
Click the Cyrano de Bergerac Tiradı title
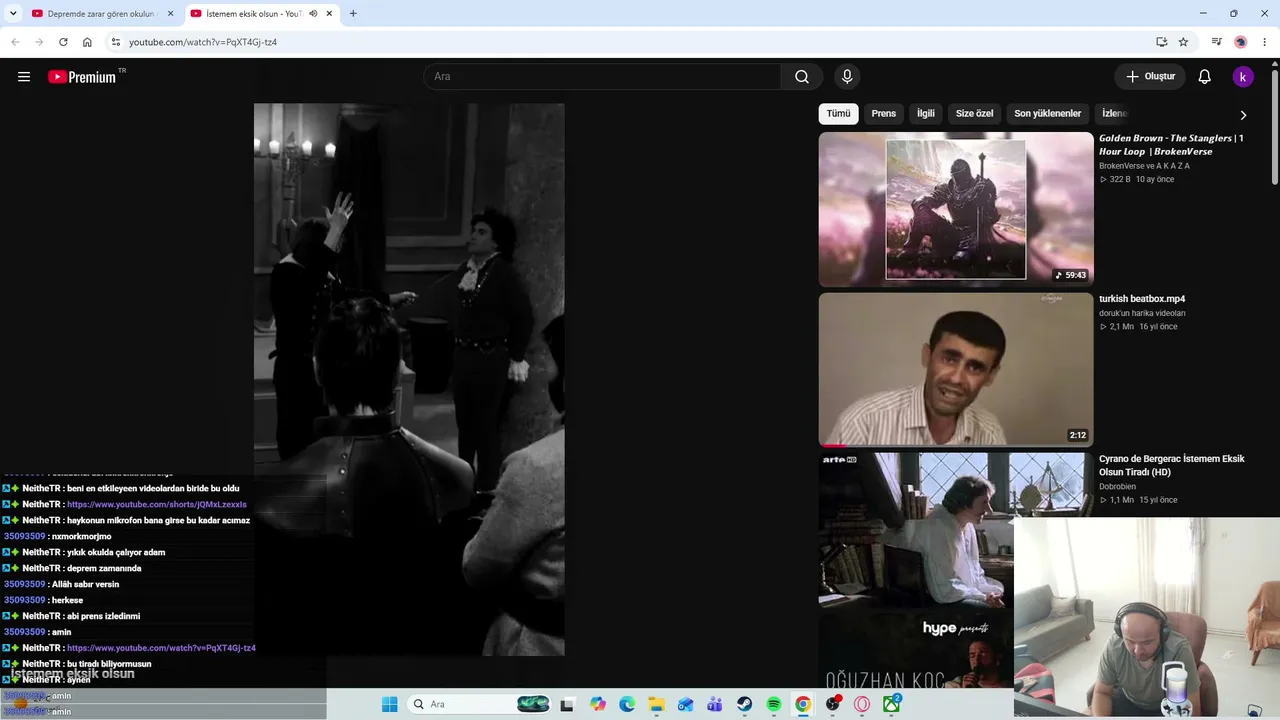click(x=1172, y=465)
